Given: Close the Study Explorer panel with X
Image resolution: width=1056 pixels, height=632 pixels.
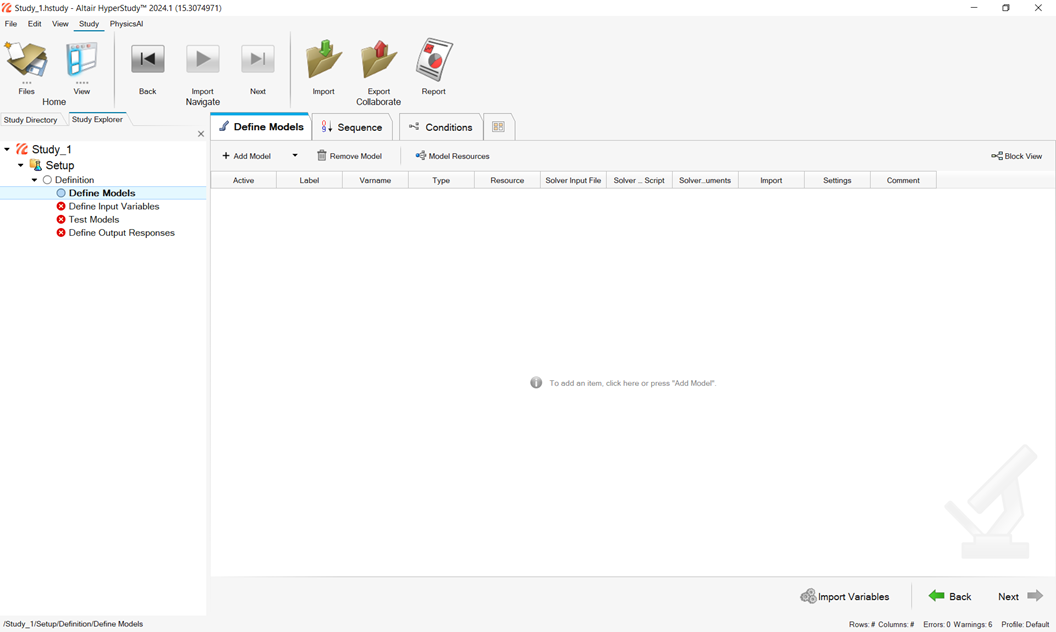Looking at the screenshot, I should pyautogui.click(x=201, y=133).
